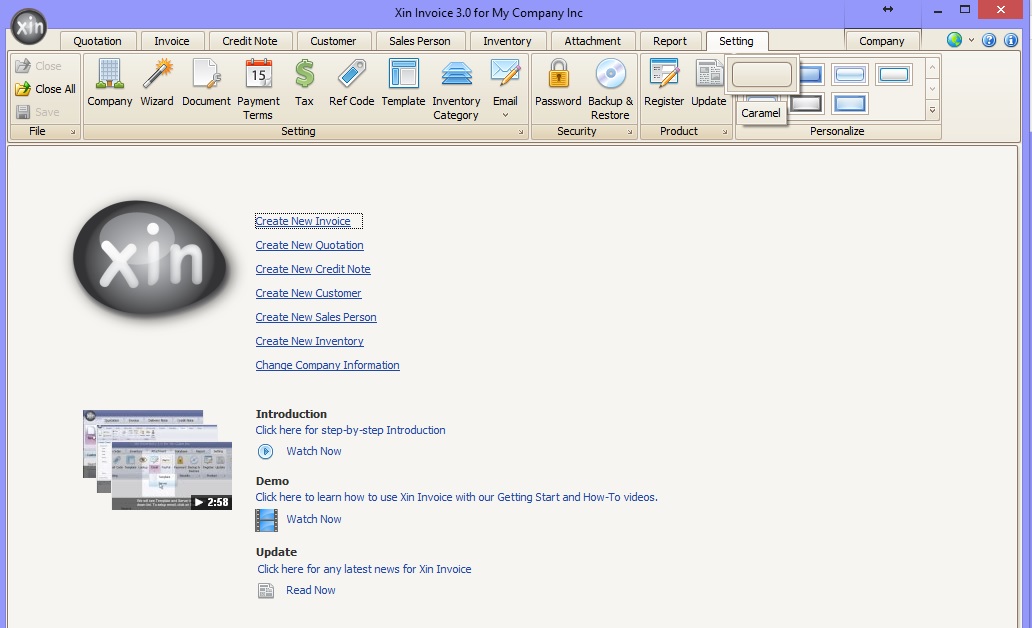Click Change Company Information link
This screenshot has height=628, width=1032.
pyautogui.click(x=327, y=365)
